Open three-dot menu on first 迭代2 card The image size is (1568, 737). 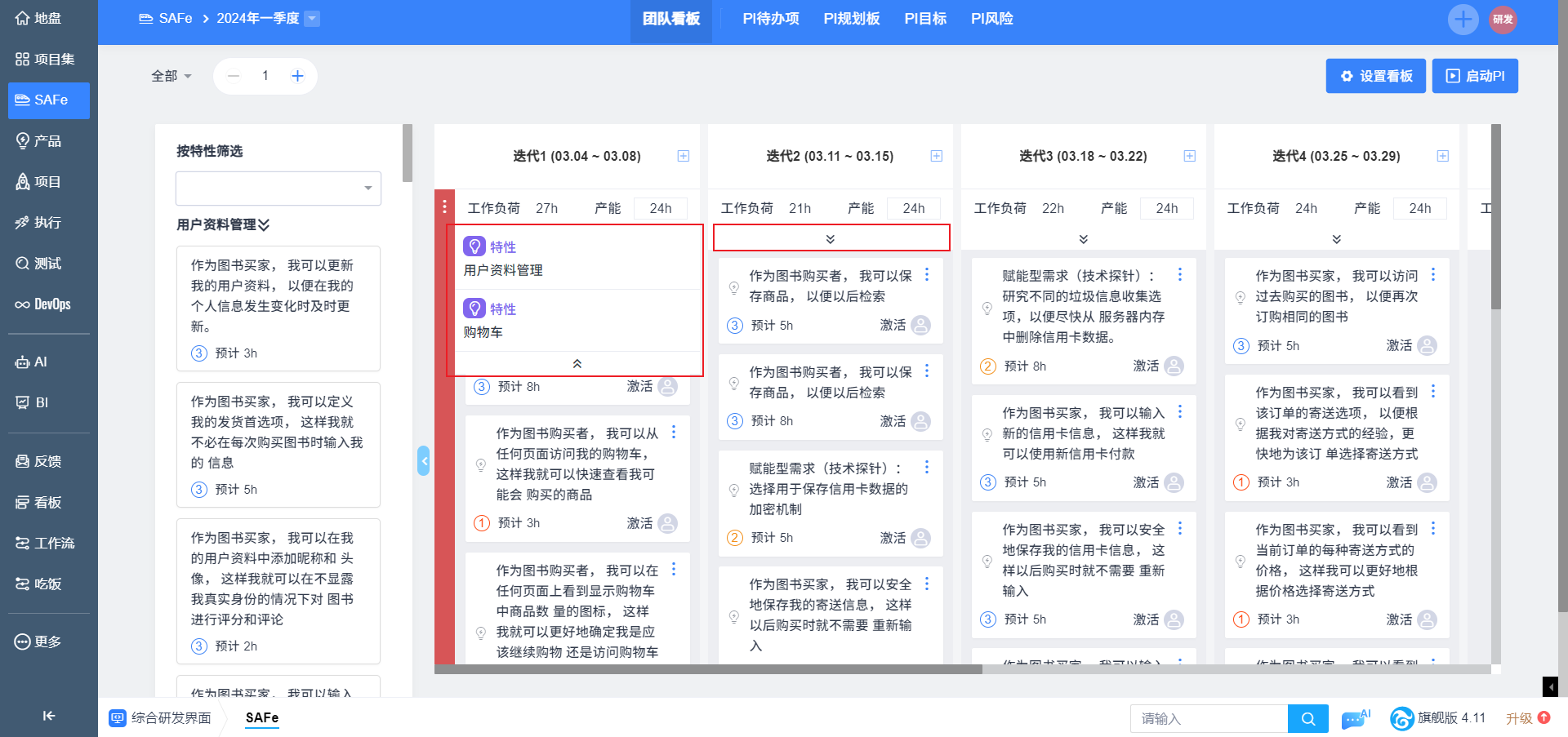[x=927, y=275]
